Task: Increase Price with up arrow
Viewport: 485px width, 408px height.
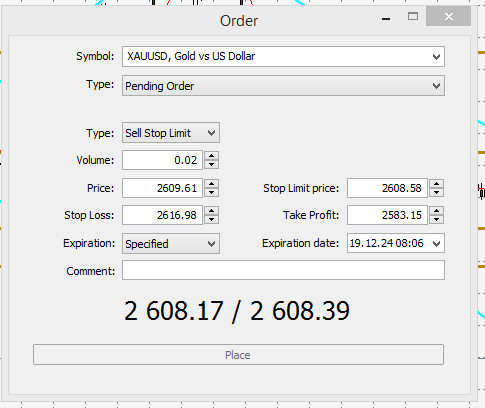Action: pyautogui.click(x=211, y=183)
